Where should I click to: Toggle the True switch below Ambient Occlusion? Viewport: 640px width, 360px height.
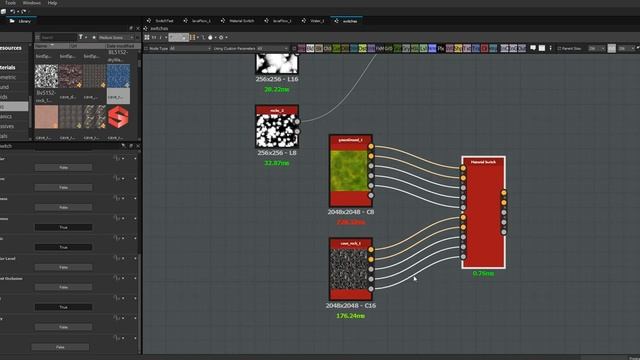pyautogui.click(x=63, y=307)
